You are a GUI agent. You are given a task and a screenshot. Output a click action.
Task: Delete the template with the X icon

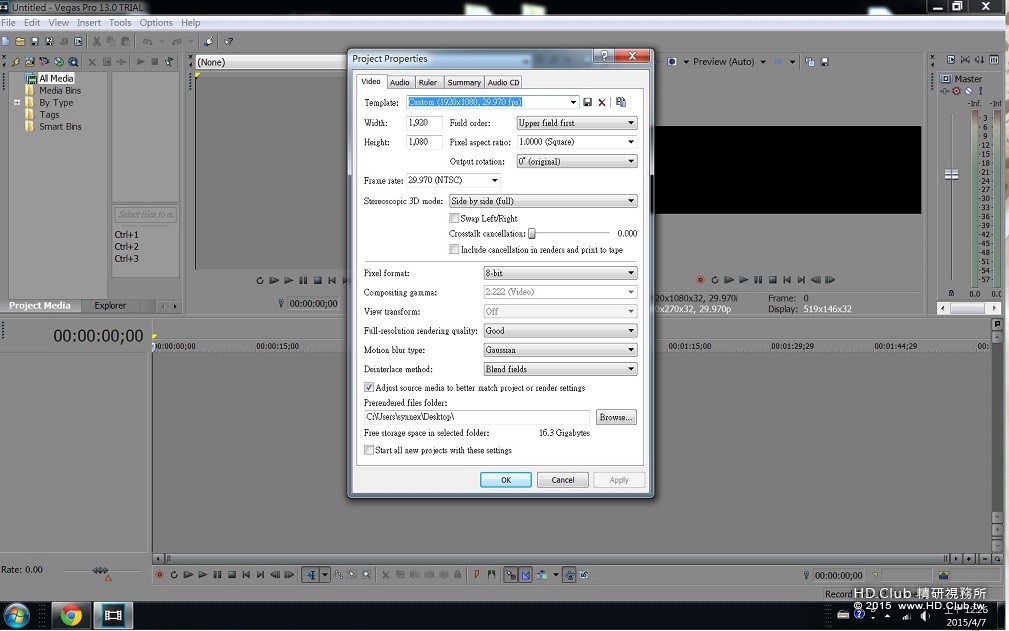pos(602,102)
